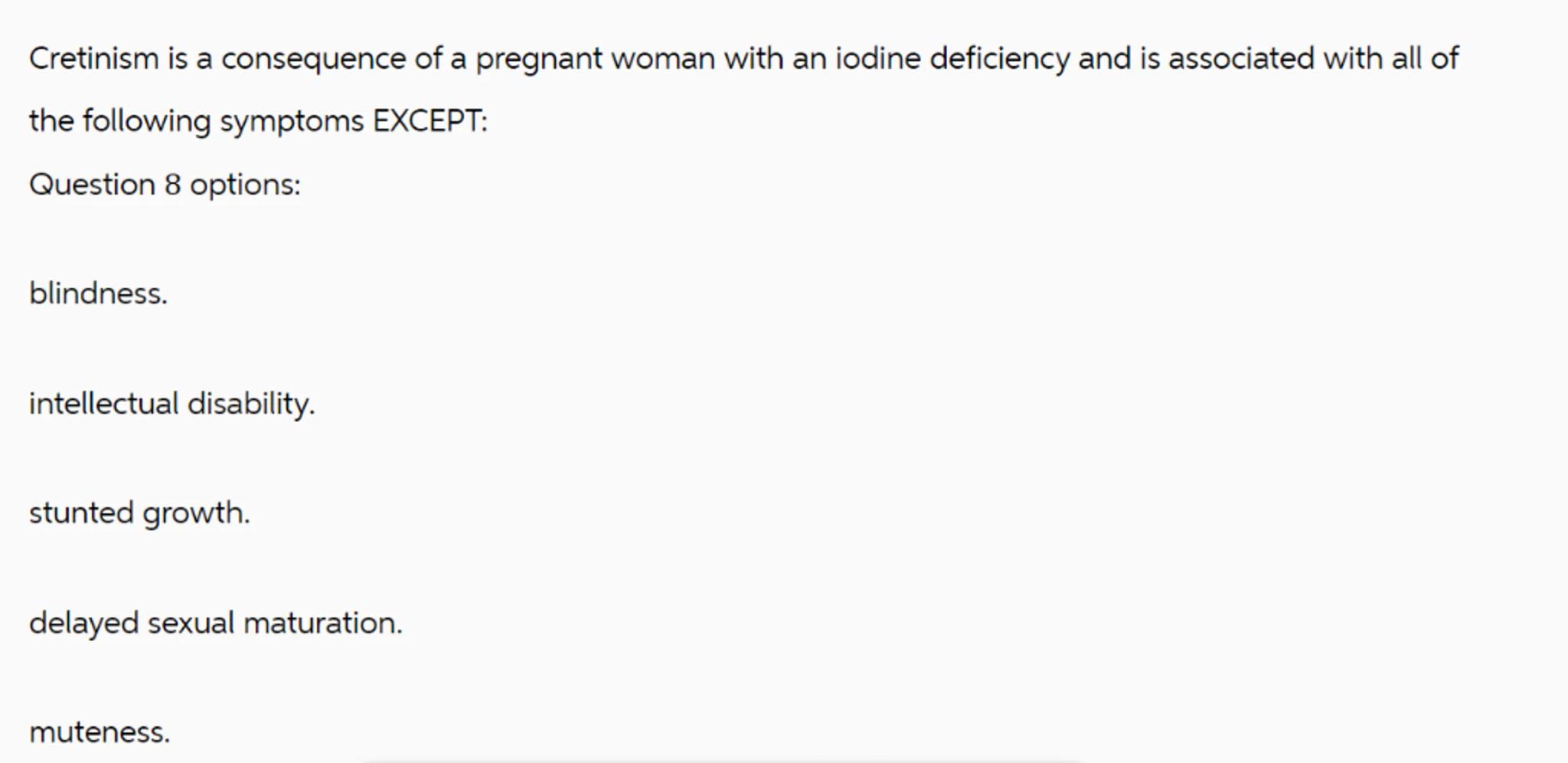Click the word "associated" in the question
This screenshot has height=763, width=1568.
pos(1241,59)
